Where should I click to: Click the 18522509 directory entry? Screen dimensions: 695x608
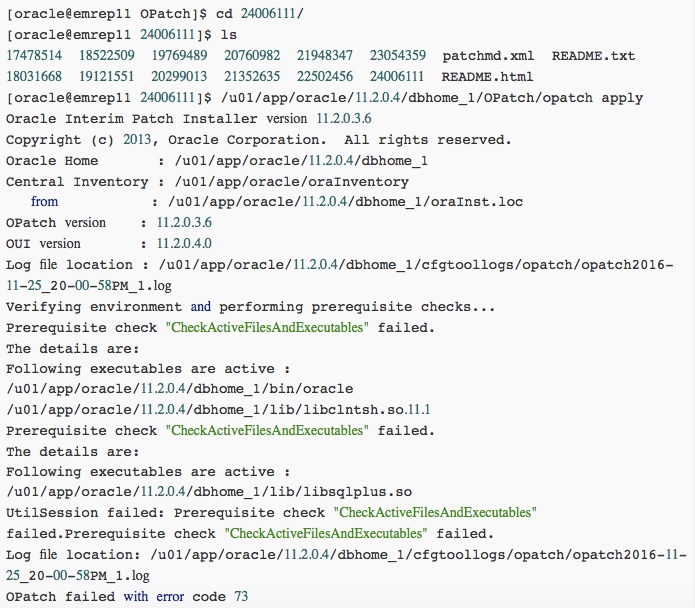[107, 56]
